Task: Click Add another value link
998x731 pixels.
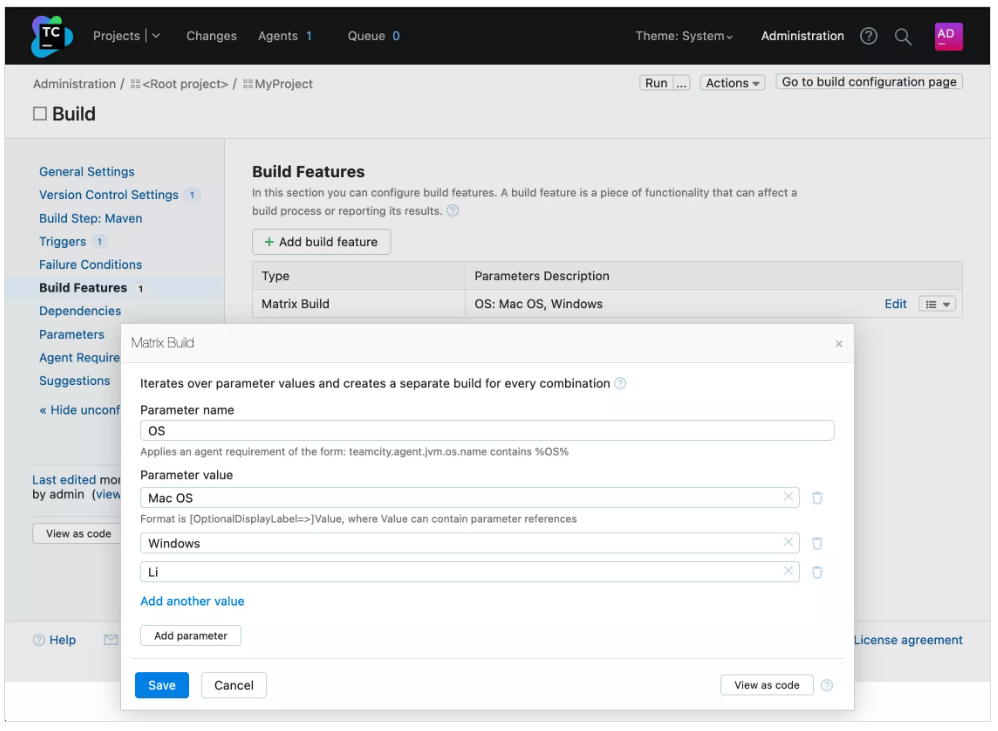Action: 192,601
